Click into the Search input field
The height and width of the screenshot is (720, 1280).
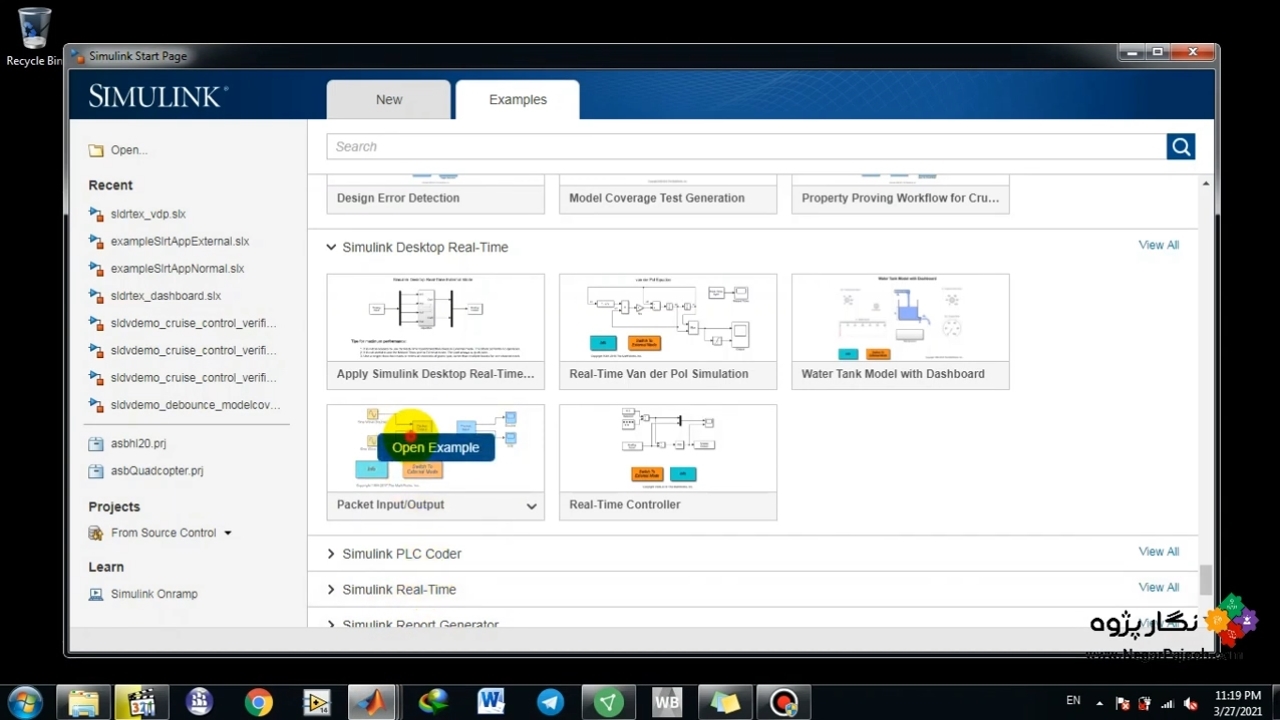click(745, 147)
